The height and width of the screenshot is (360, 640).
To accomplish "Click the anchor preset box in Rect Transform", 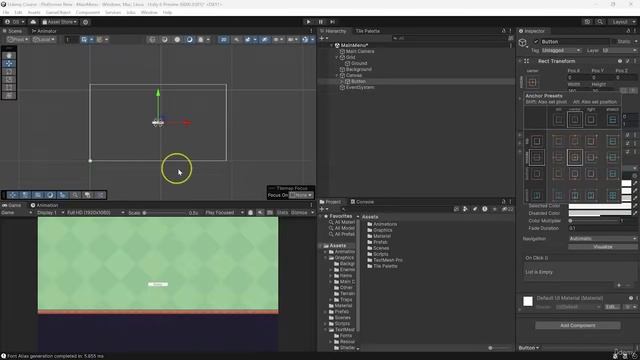I will click(533, 82).
